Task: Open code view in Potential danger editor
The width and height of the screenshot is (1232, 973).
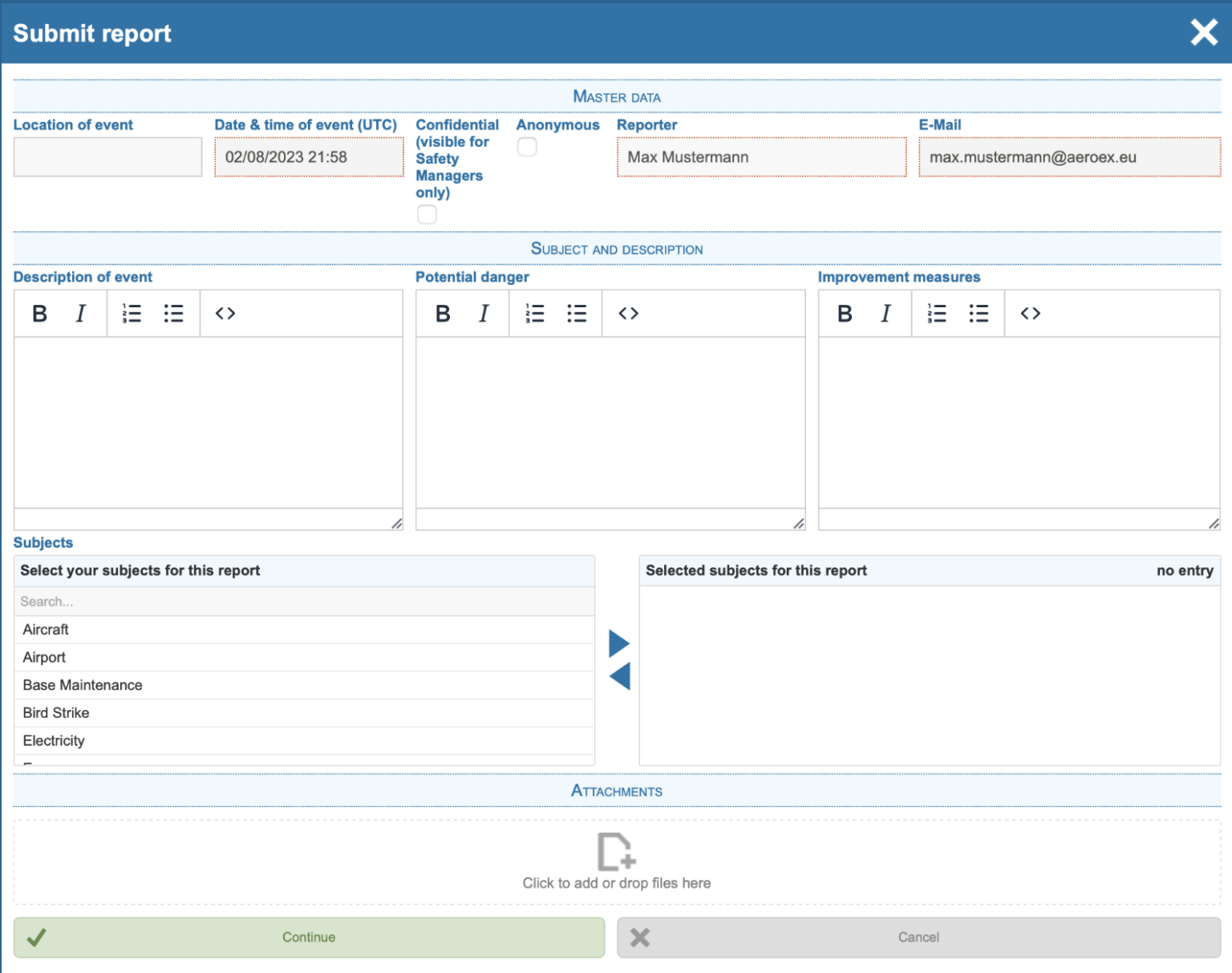Action: pyautogui.click(x=628, y=313)
